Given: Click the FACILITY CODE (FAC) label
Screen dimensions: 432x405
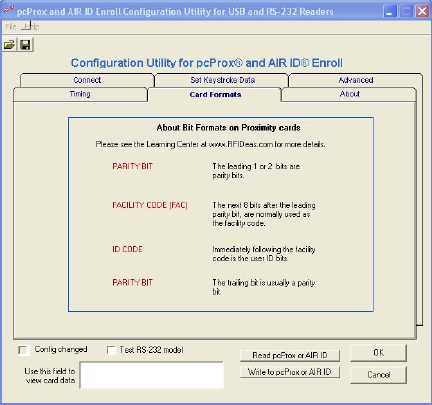Looking at the screenshot, I should [150, 205].
